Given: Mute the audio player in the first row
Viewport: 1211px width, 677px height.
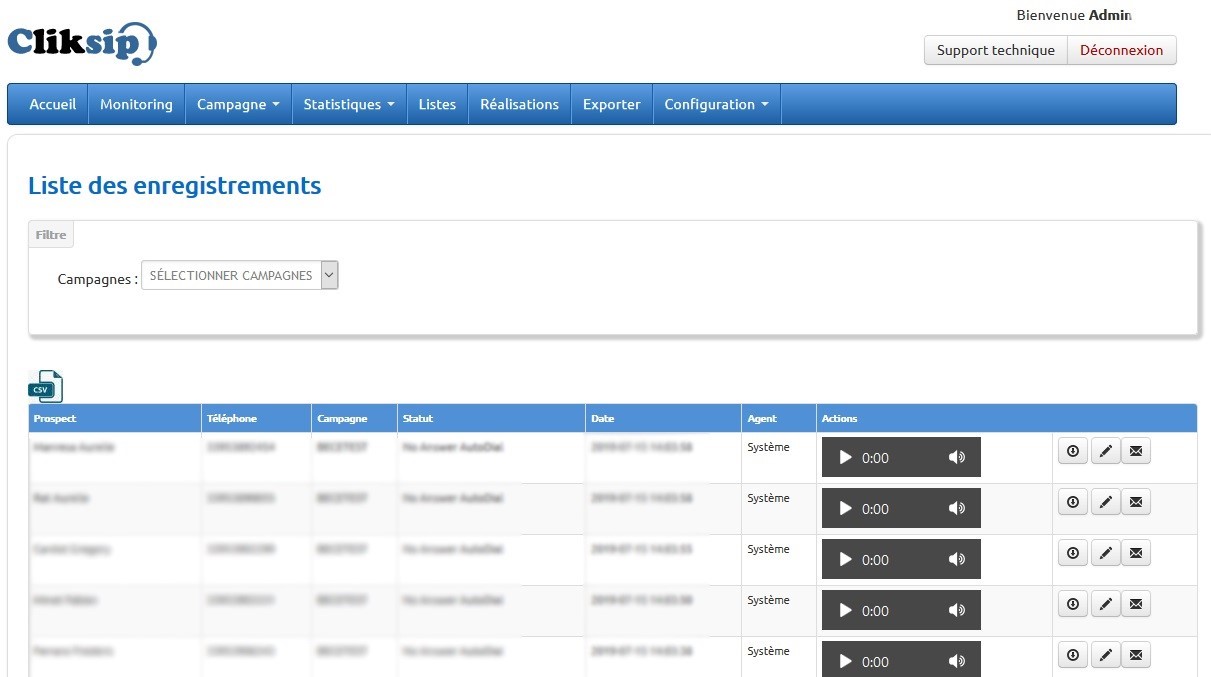Looking at the screenshot, I should [957, 457].
